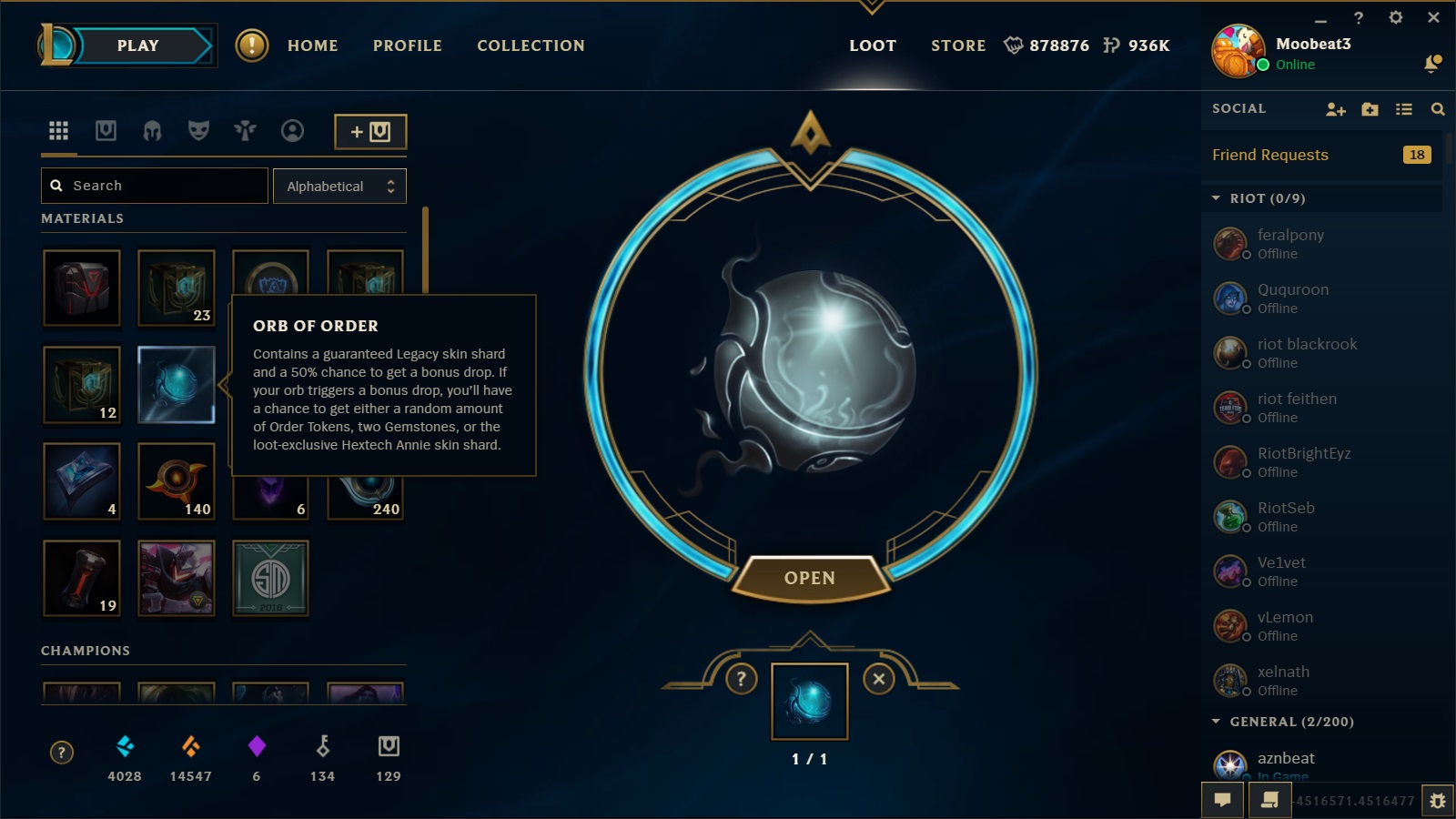
Task: Filter loot by skins mask icon
Action: click(198, 131)
